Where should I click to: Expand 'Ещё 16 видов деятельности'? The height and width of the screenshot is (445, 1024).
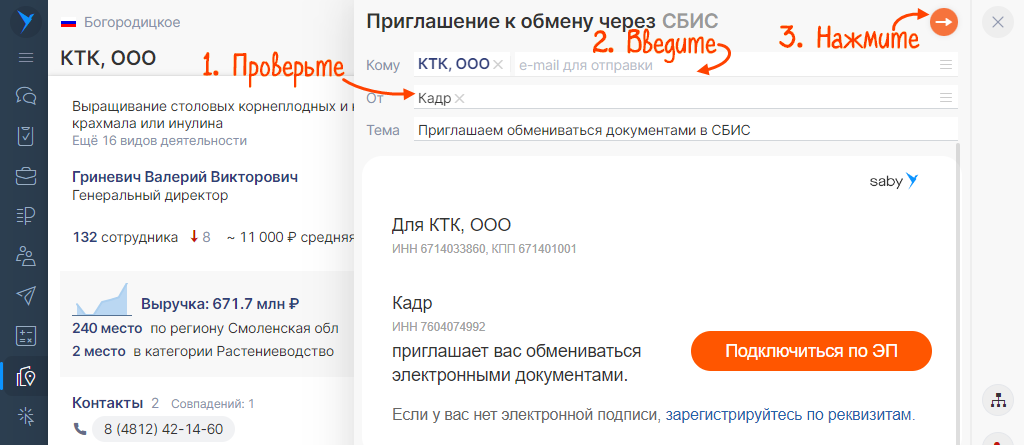[x=159, y=141]
